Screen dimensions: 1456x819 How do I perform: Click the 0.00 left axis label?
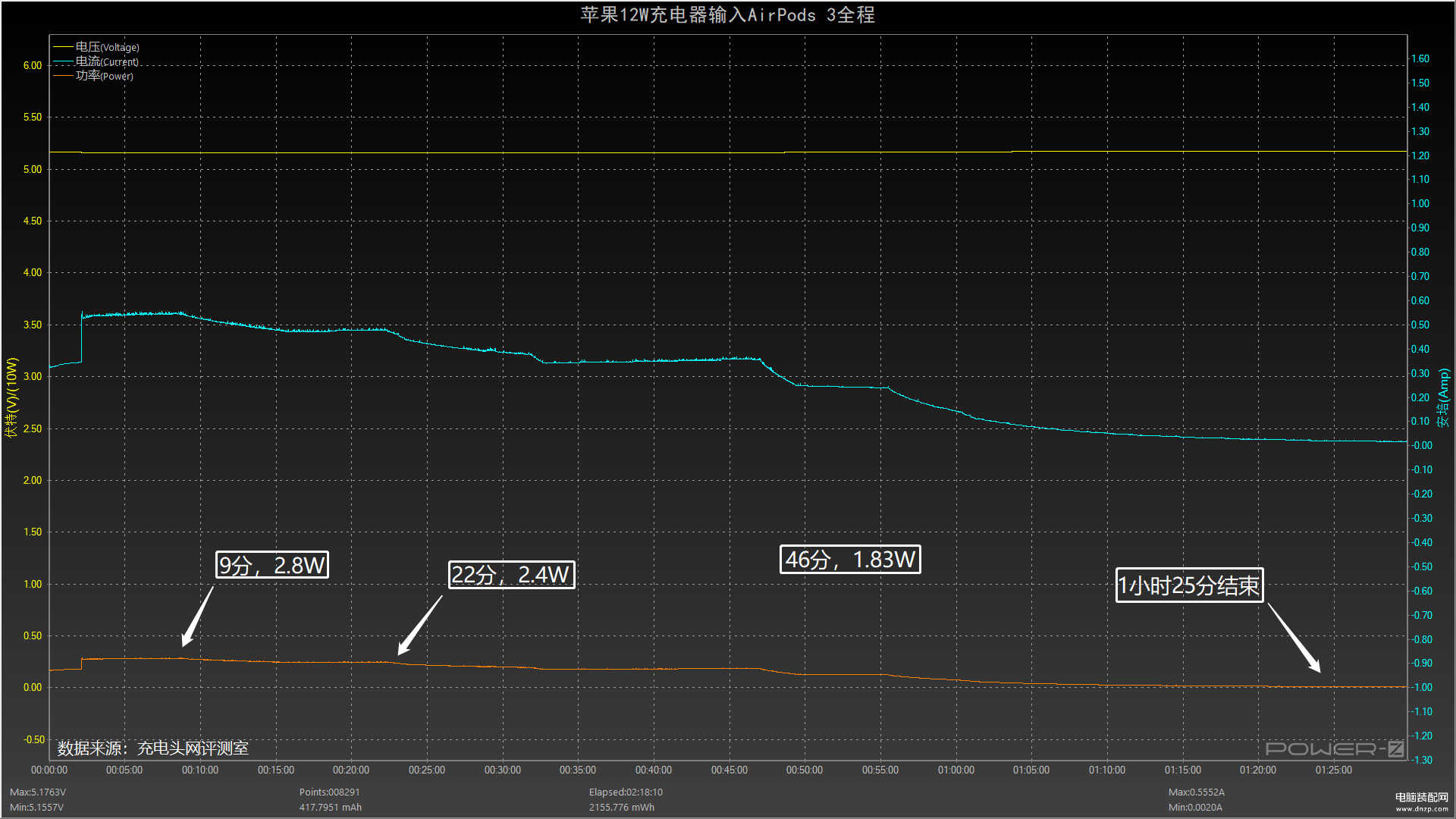pyautogui.click(x=33, y=687)
